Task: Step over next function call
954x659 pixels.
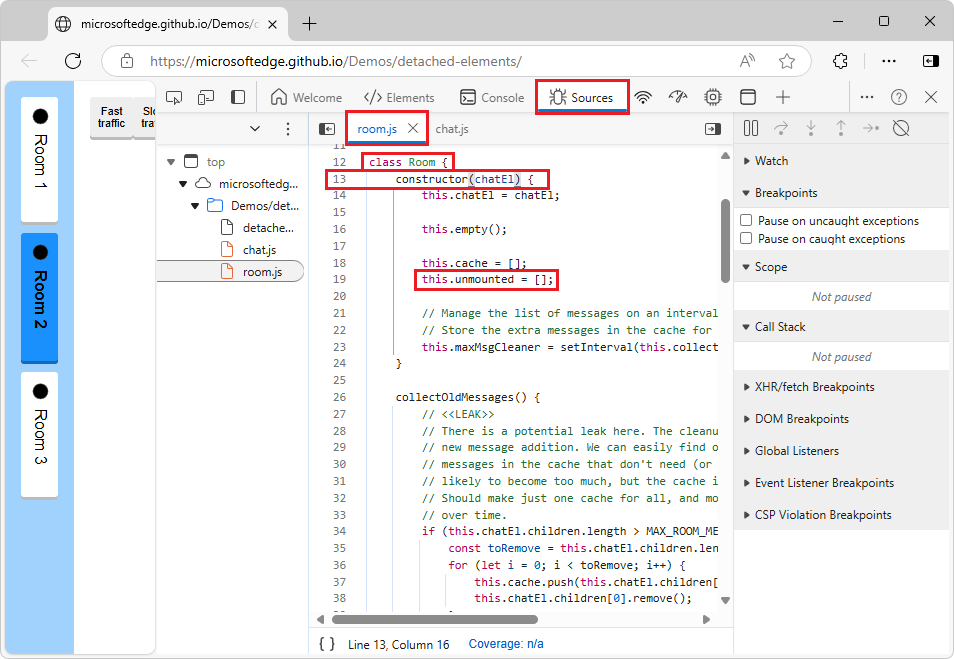Action: [781, 128]
